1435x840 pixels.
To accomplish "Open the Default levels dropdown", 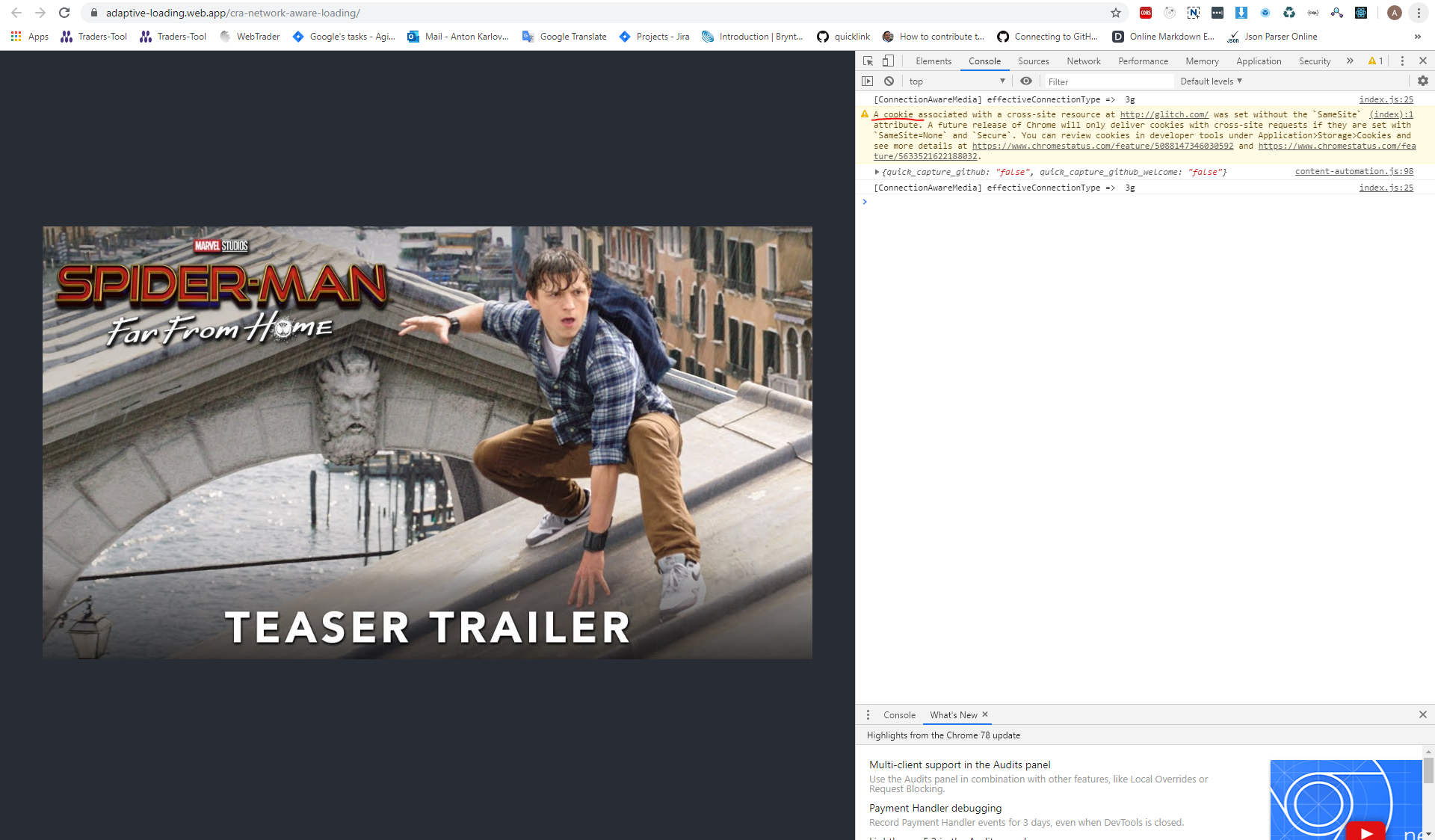I will coord(1211,81).
